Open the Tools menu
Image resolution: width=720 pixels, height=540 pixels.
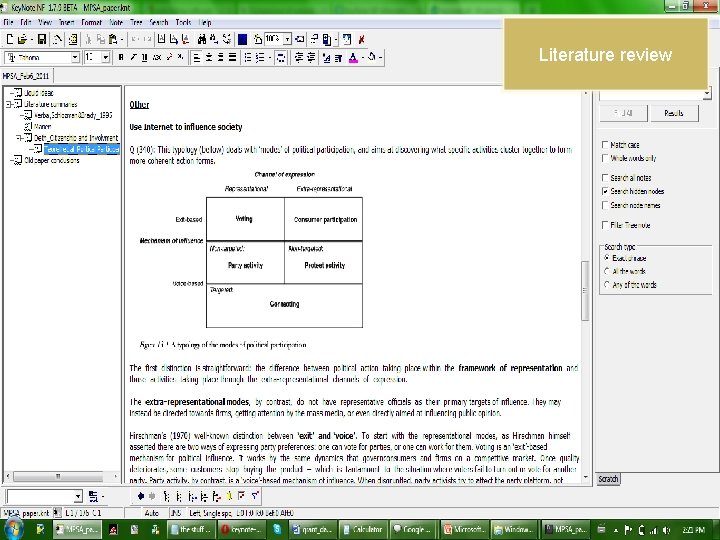pyautogui.click(x=183, y=22)
